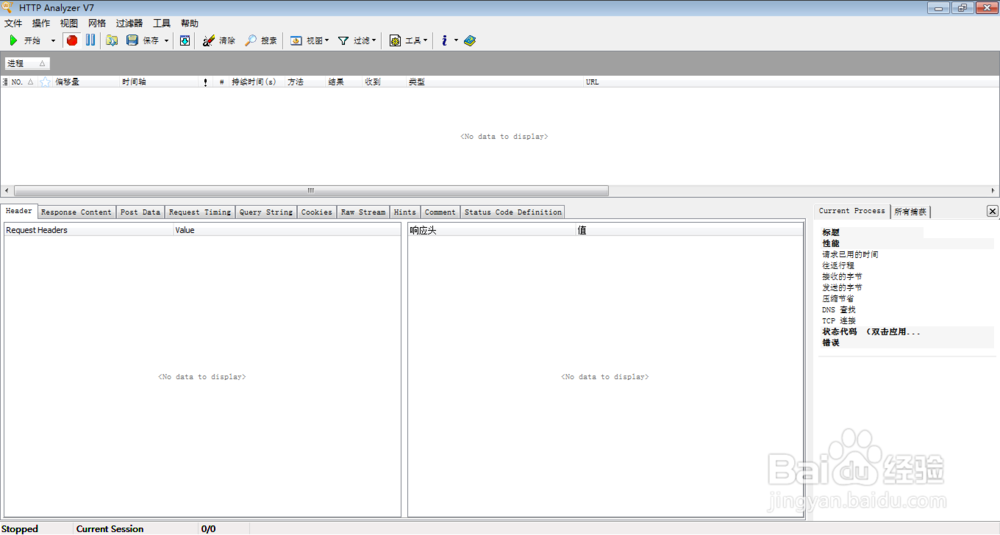The image size is (1000, 535).
Task: Open the 工具 toolbar dropdown
Action: point(408,40)
